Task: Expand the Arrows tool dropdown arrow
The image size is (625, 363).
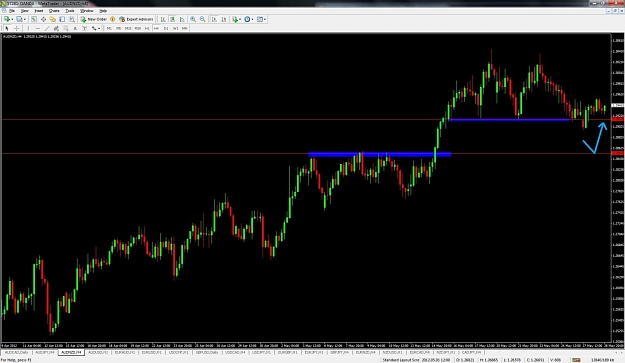Action: 99,28
